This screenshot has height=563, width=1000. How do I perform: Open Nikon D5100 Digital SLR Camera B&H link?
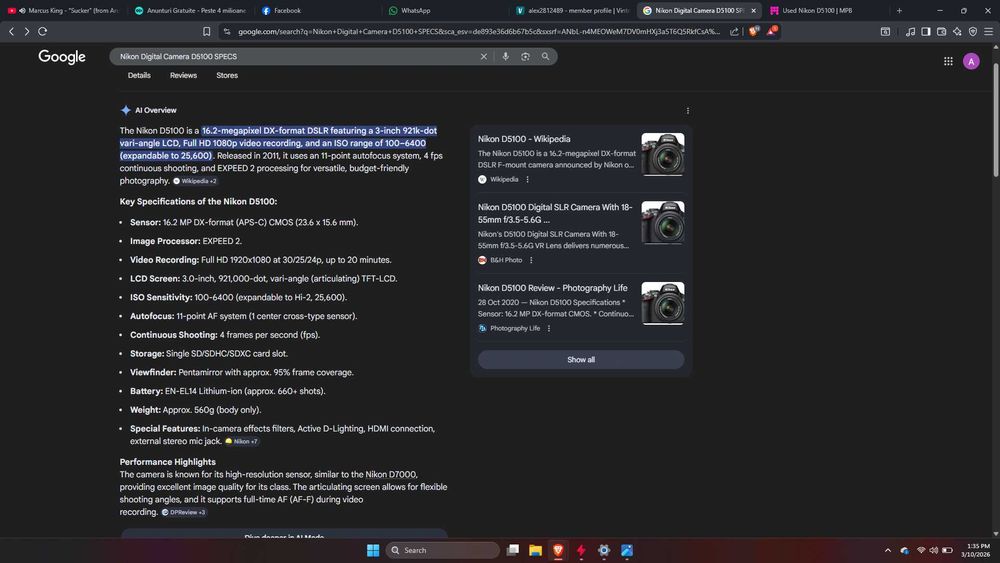click(x=555, y=213)
